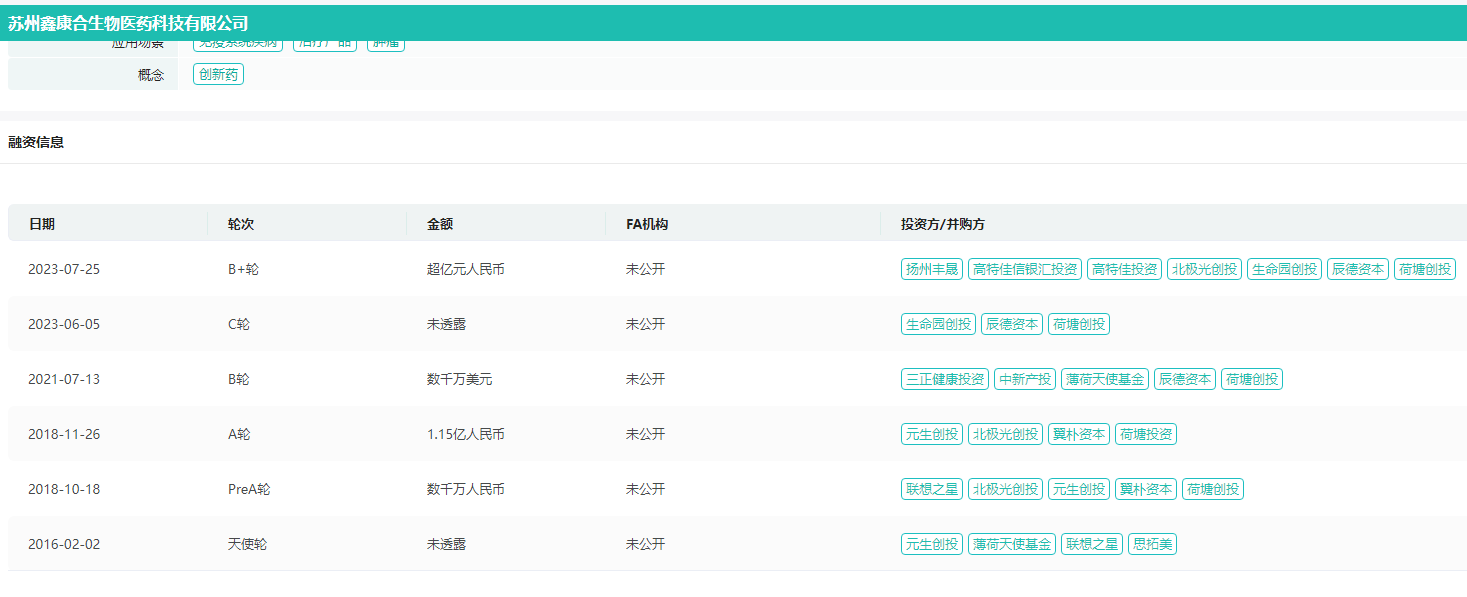Click 翼朴资本 in the A轮 row
The image size is (1467, 597).
coord(1079,434)
